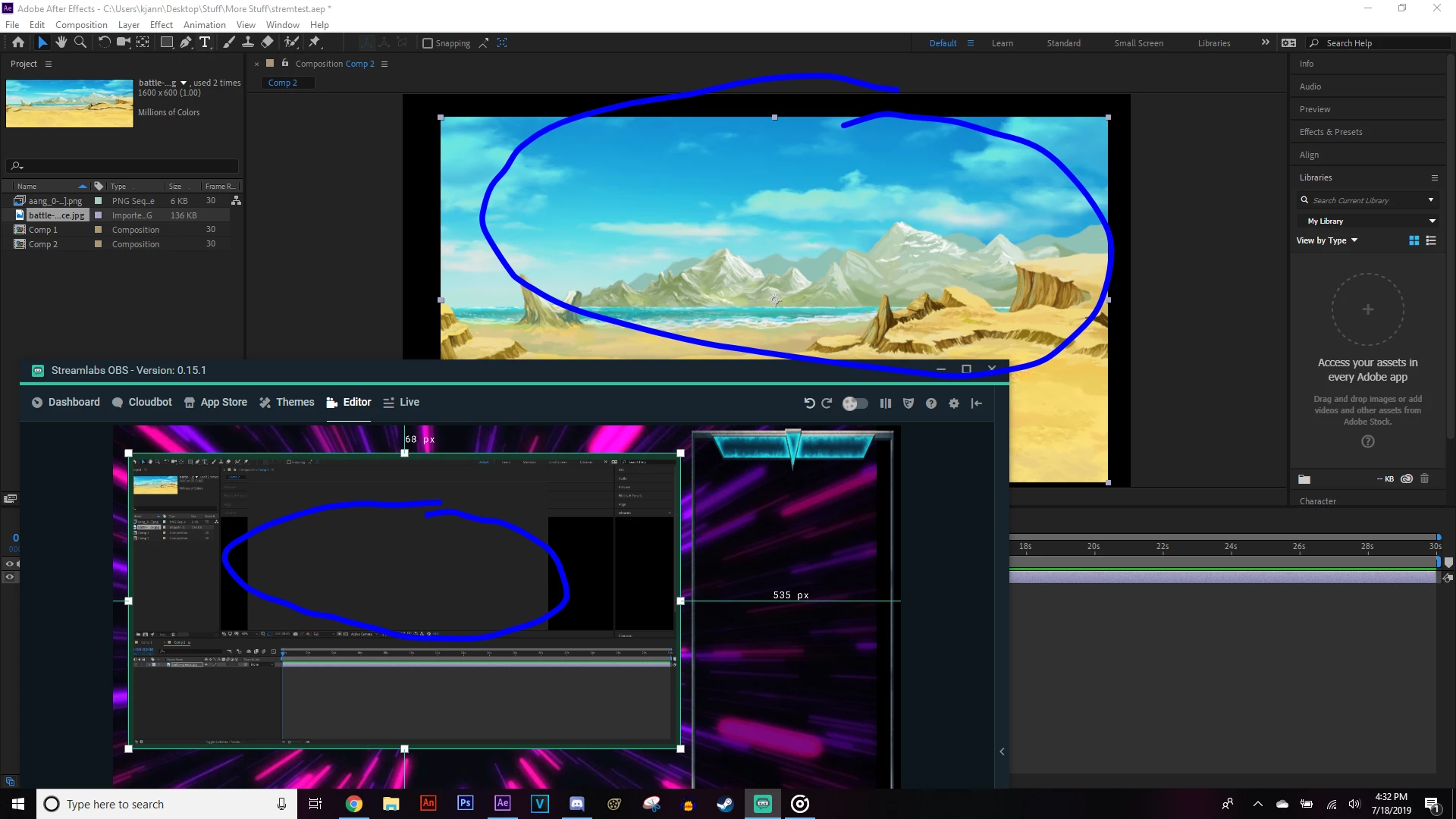Select the Horizontal Type tool

pyautogui.click(x=205, y=42)
